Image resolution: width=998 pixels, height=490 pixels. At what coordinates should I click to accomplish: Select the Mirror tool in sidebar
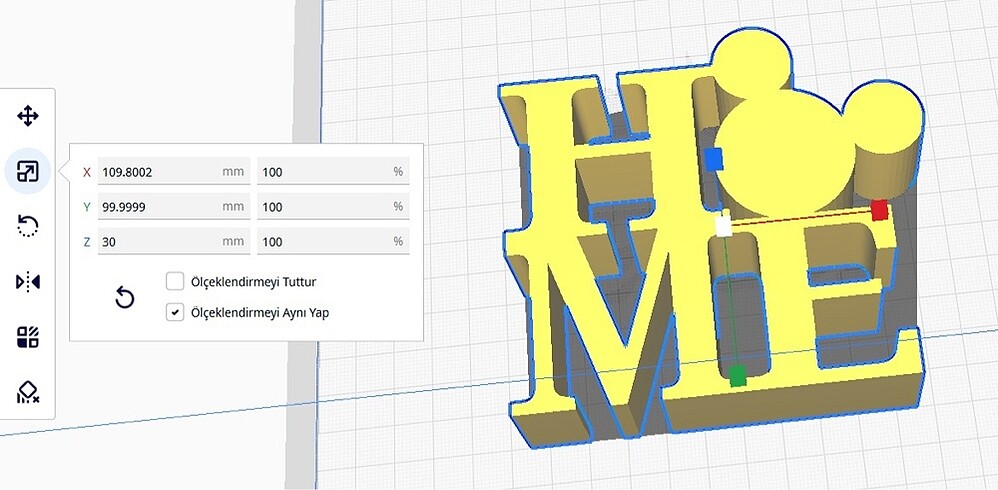point(27,281)
